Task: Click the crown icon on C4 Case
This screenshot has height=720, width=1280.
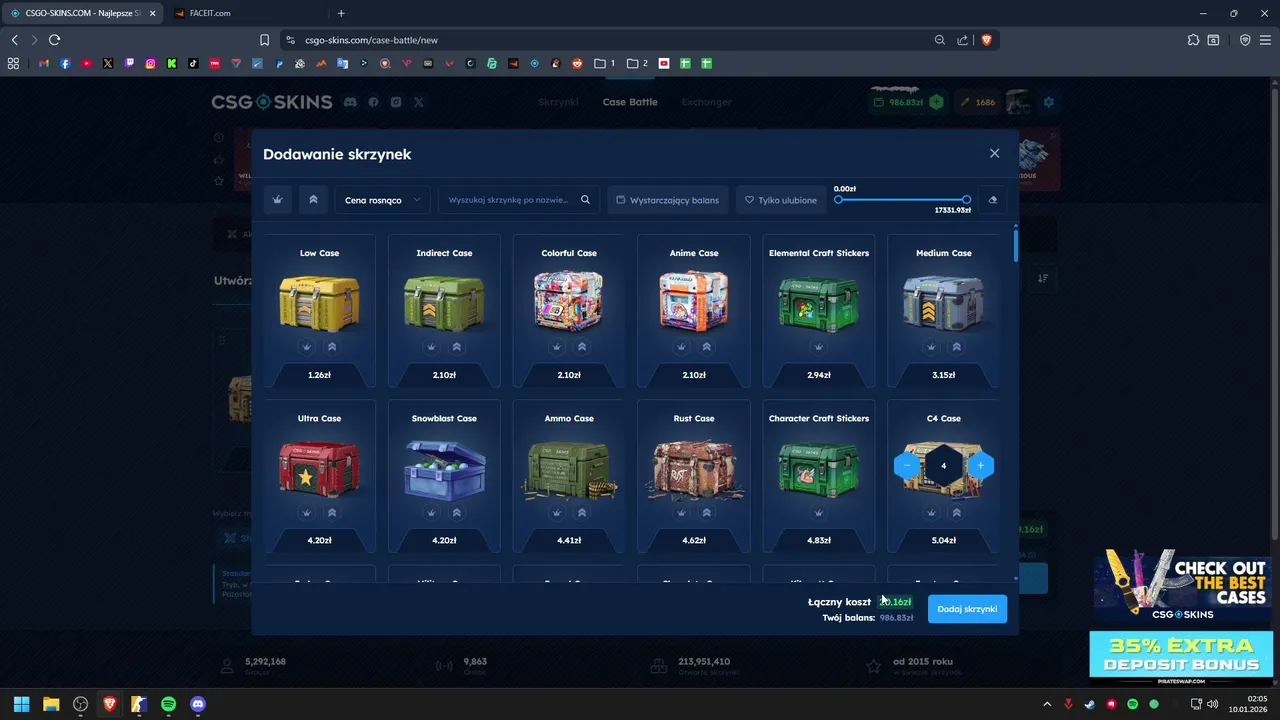Action: point(931,512)
